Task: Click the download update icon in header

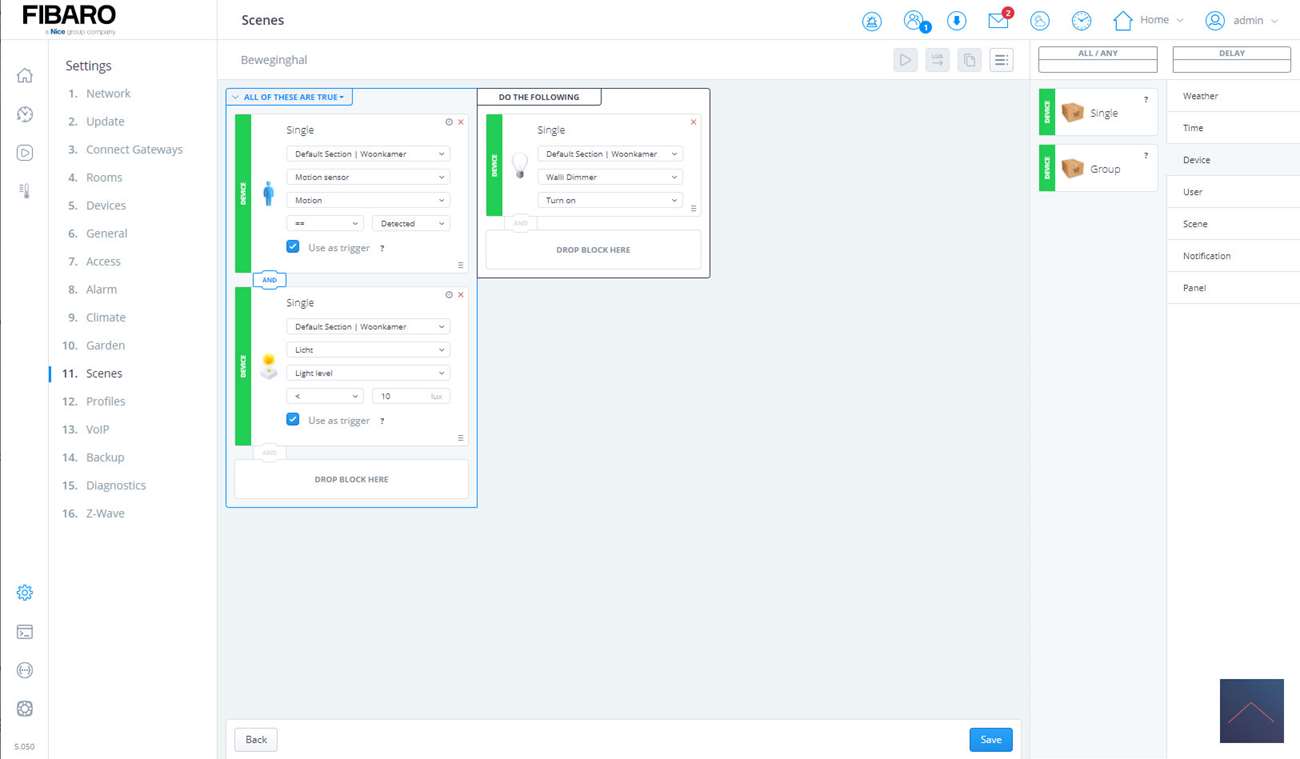Action: (956, 20)
